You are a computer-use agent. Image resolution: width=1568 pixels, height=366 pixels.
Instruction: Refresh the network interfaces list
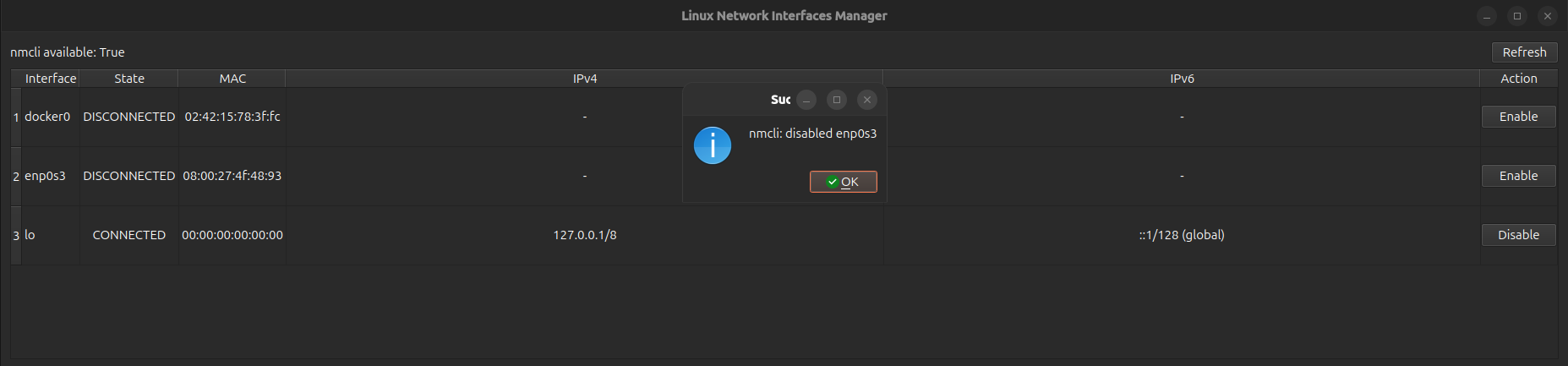click(x=1524, y=52)
